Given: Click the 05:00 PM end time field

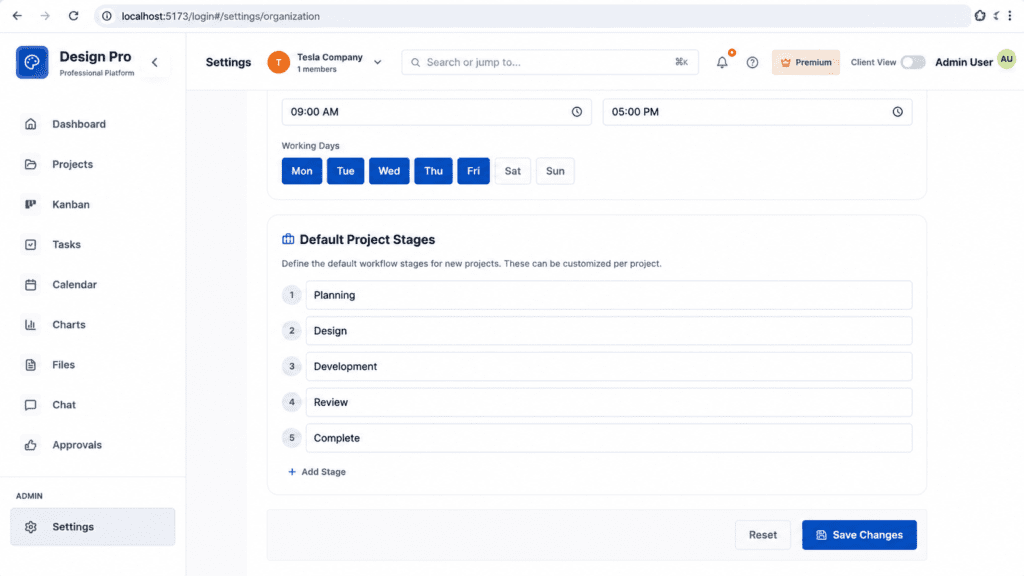Looking at the screenshot, I should (758, 112).
